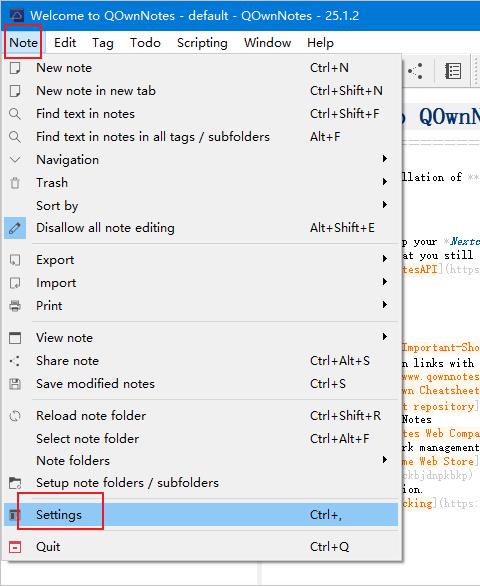This screenshot has height=586, width=480.
Task: Click the share icon in toolbar
Action: tap(415, 71)
